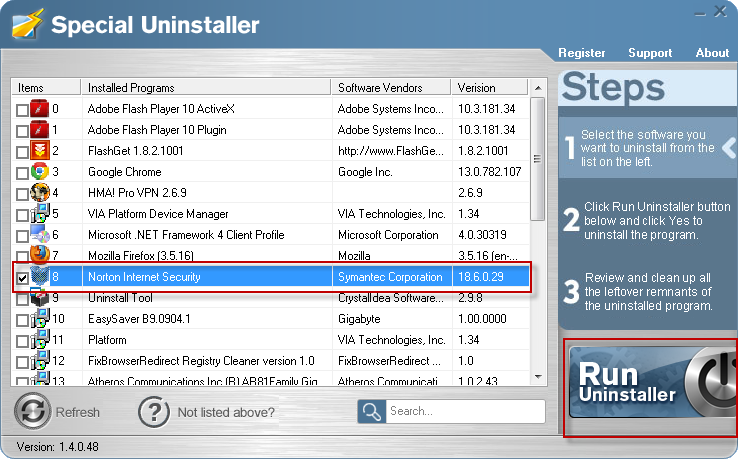Click the FlashGet program icon
The image size is (738, 459).
40,150
